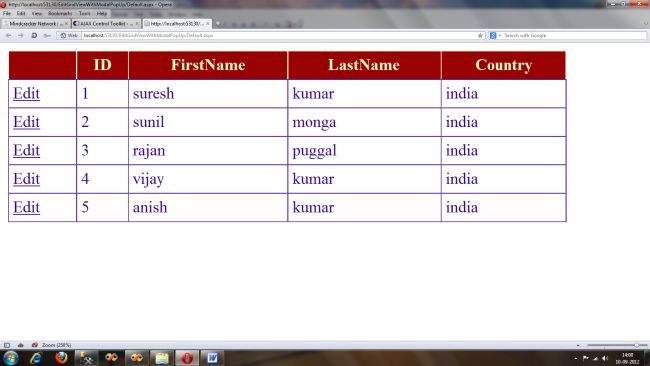Open the tools icon app in taskbar
The image size is (650, 366).
(x=86, y=358)
